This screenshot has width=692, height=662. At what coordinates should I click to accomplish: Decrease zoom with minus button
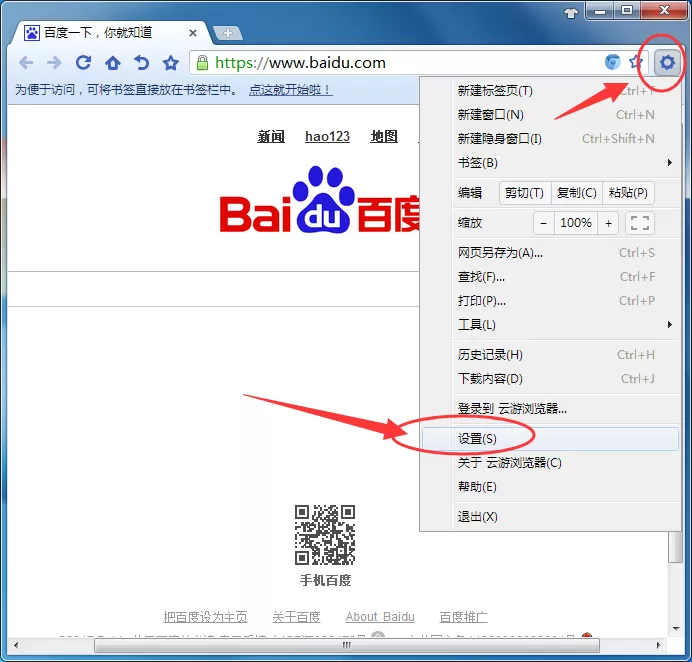[544, 223]
